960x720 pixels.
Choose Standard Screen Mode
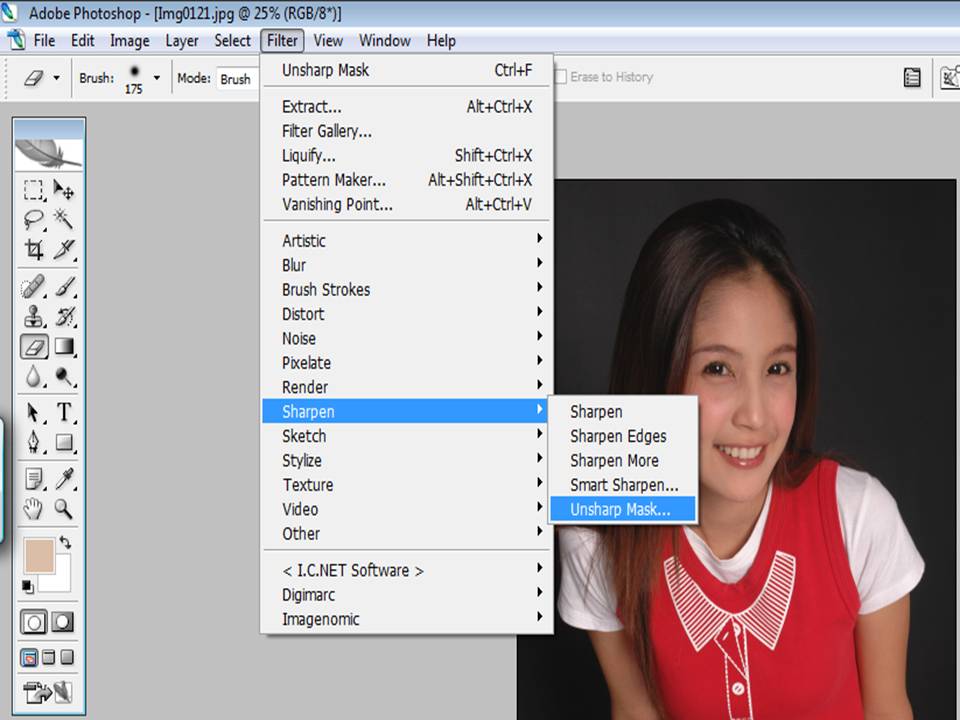tap(29, 658)
